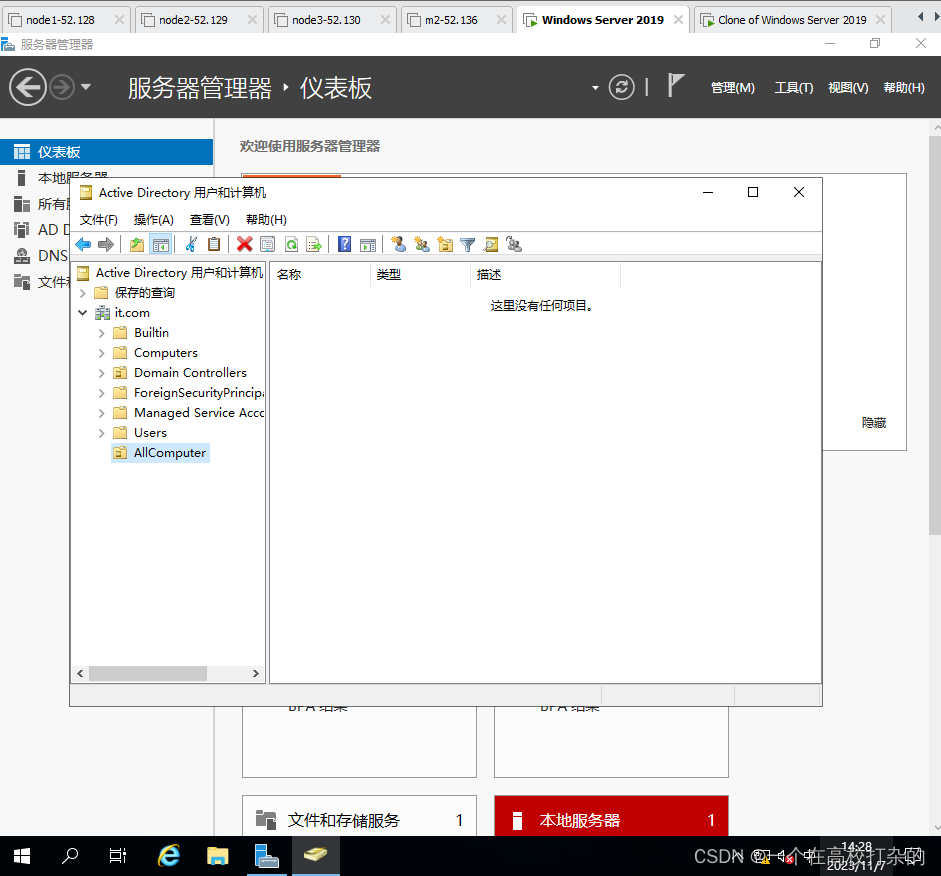The height and width of the screenshot is (876, 941).
Task: Open the Windows Start menu
Action: [22, 856]
